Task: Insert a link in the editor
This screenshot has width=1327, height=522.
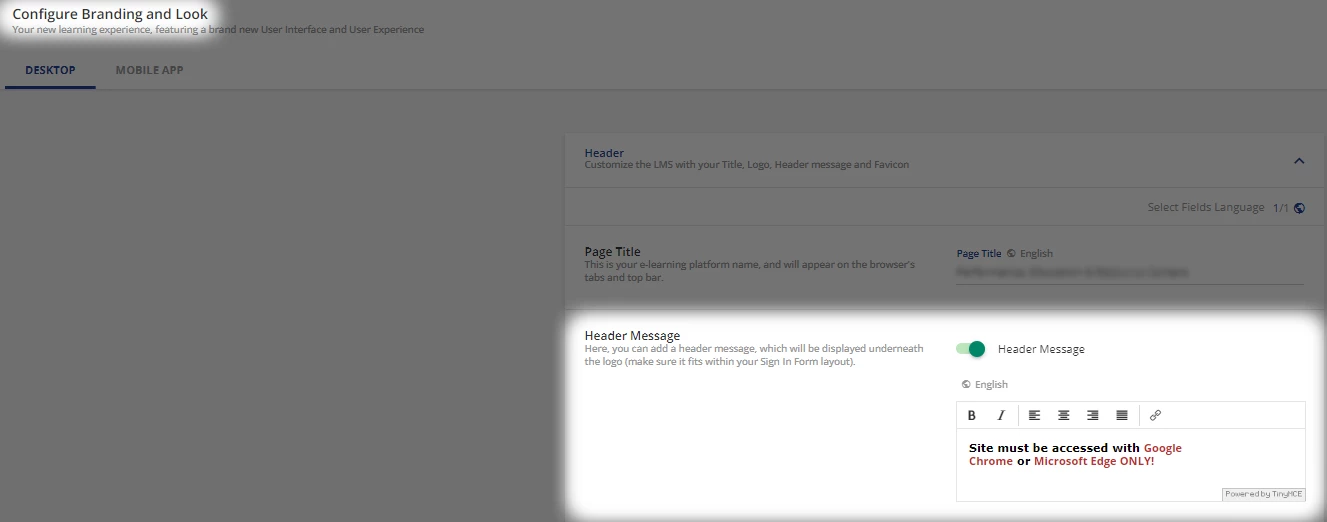Action: (1155, 415)
